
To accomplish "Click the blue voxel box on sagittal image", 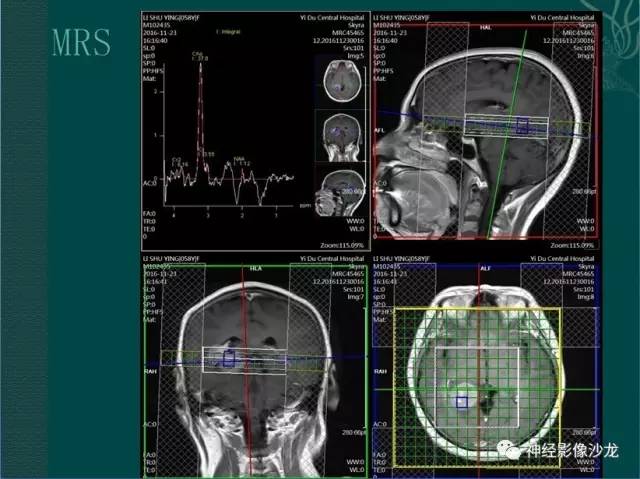I will pyautogui.click(x=522, y=125).
